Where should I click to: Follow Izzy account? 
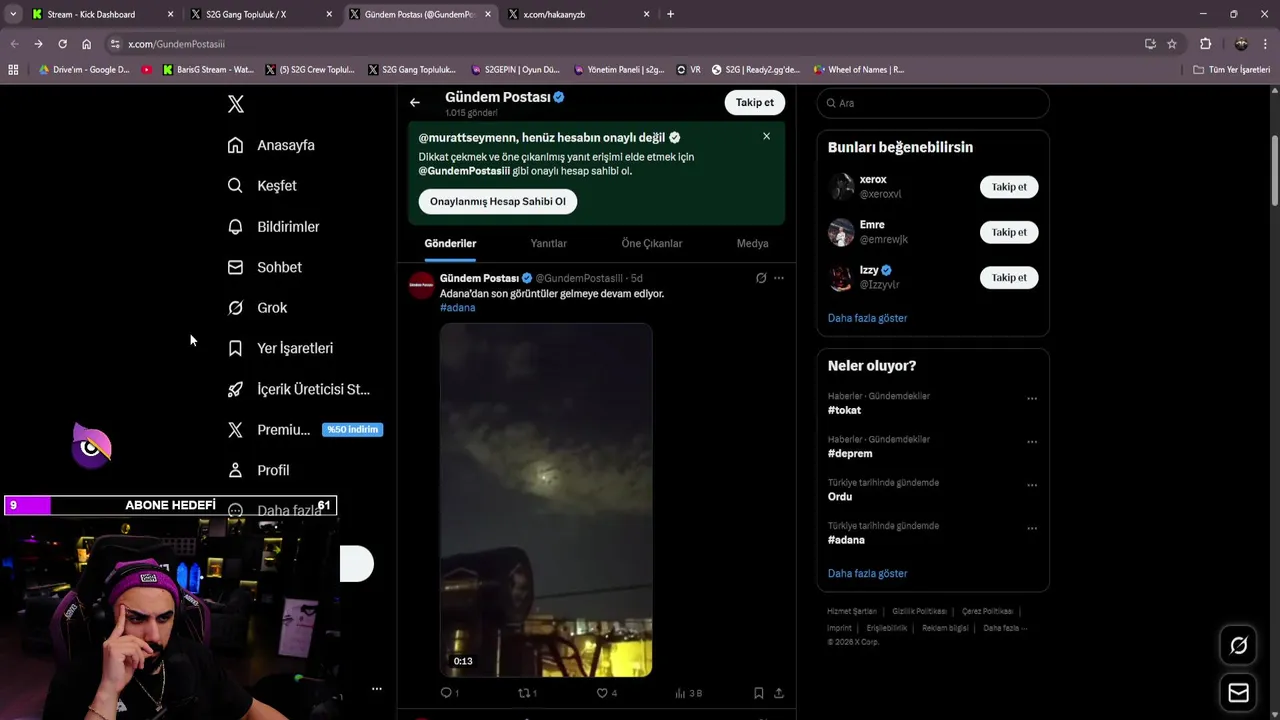[x=1009, y=278]
